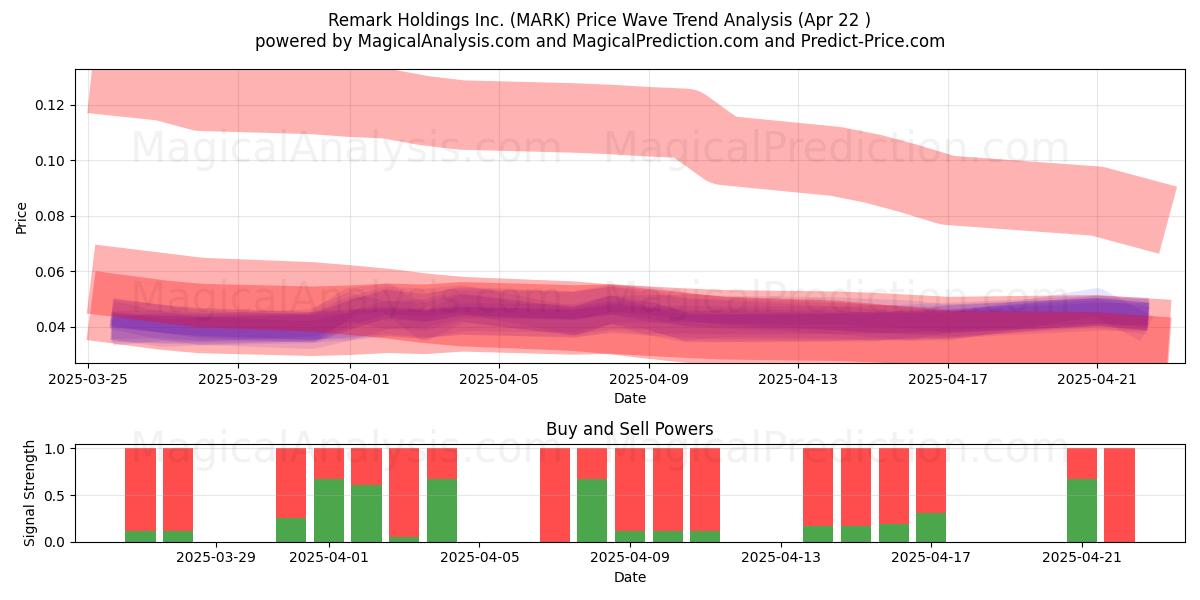This screenshot has width=1200, height=600.
Task: Click the 0.0 signal strength tick
Action: pyautogui.click(x=57, y=542)
